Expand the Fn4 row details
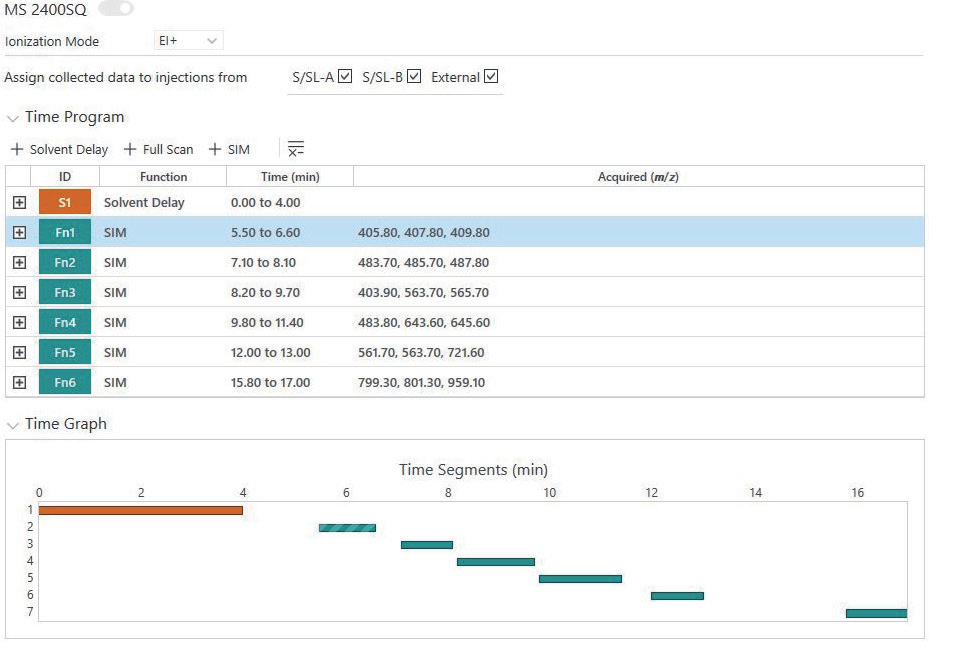 pyautogui.click(x=19, y=323)
